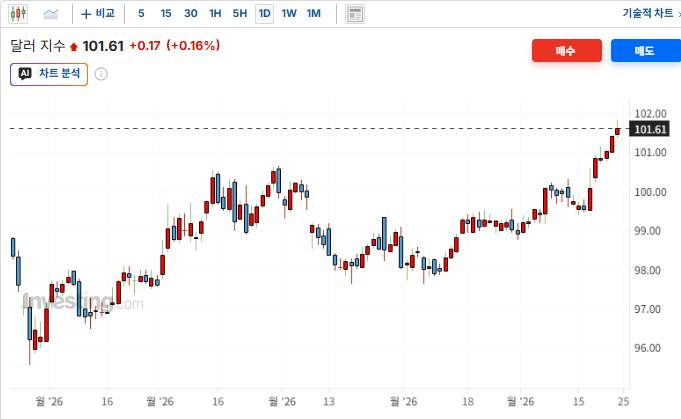Click the 102.00 price axis label
681x419 pixels.
pos(650,114)
